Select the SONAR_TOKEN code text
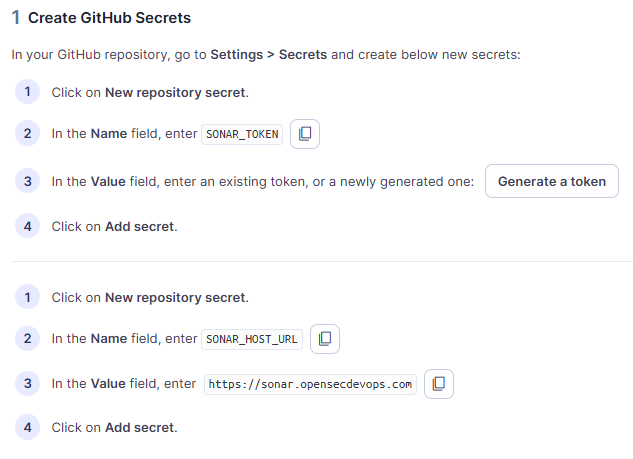 tap(242, 134)
